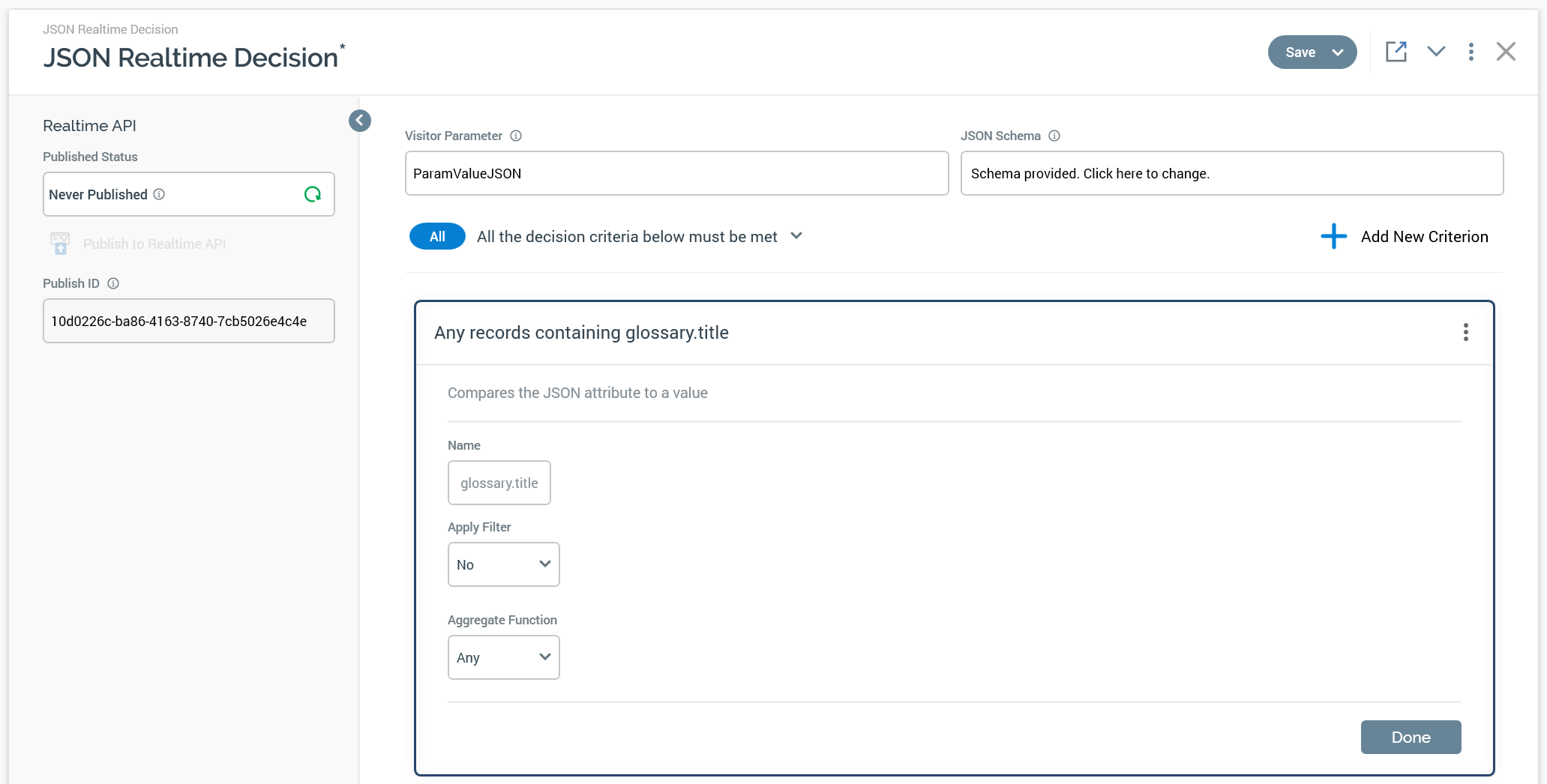Open the Aggregate Function dropdown
1547x784 pixels.
[x=503, y=657]
